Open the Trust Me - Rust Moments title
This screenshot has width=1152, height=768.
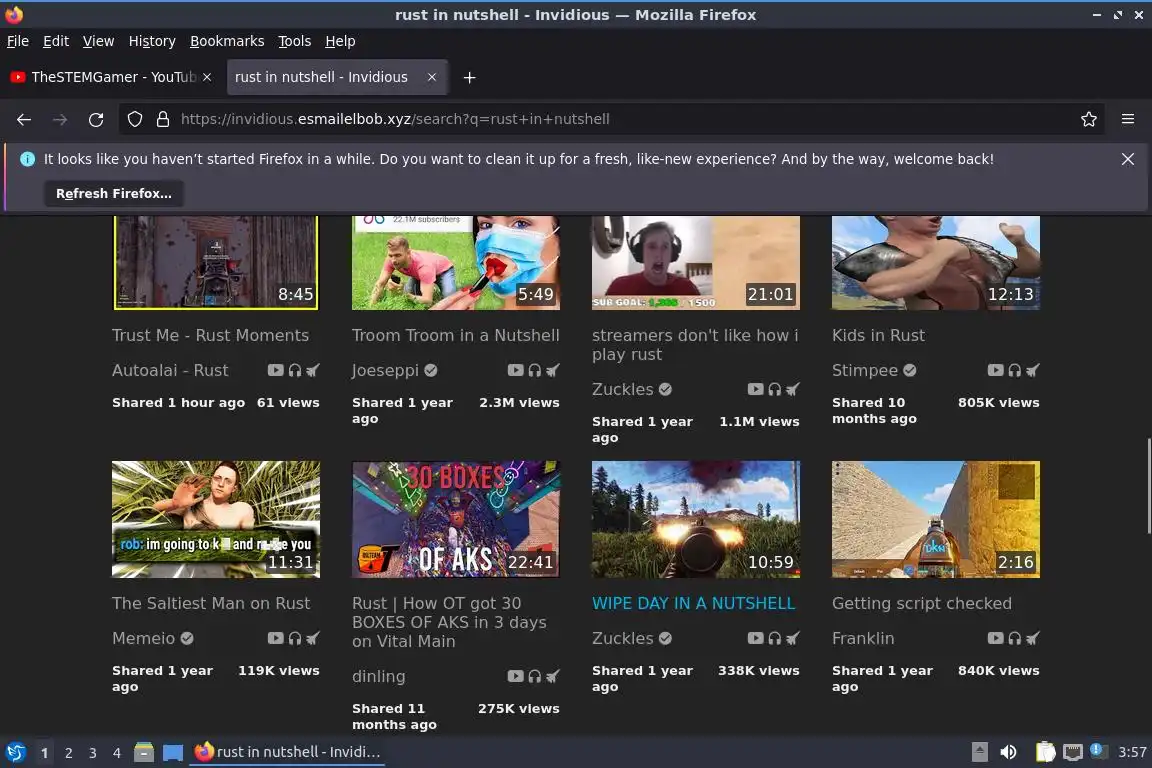click(x=210, y=335)
